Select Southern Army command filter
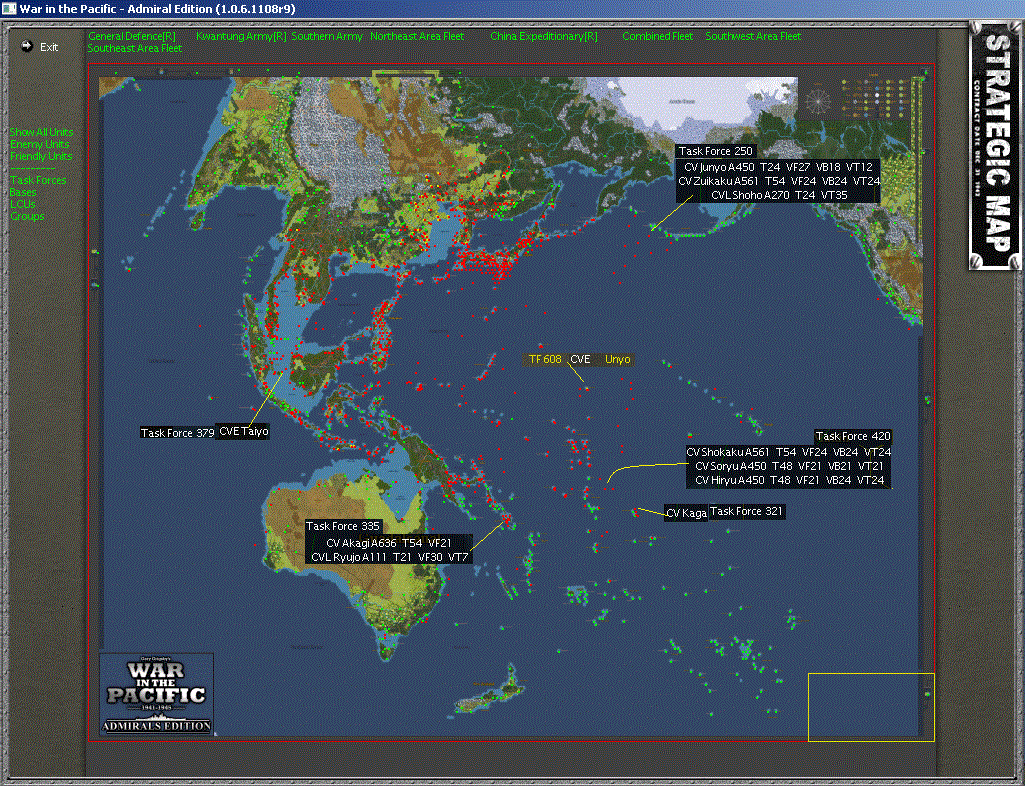This screenshot has width=1025, height=786. pyautogui.click(x=327, y=36)
